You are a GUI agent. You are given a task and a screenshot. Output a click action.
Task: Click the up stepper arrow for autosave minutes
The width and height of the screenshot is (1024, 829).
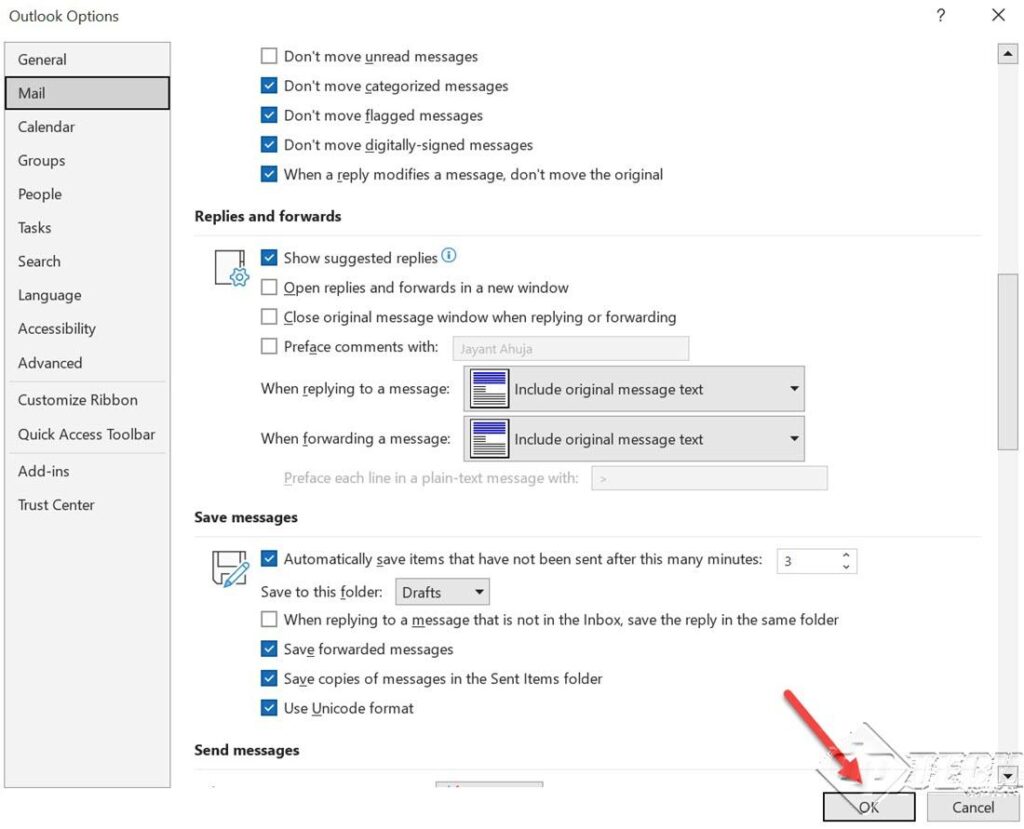click(846, 554)
